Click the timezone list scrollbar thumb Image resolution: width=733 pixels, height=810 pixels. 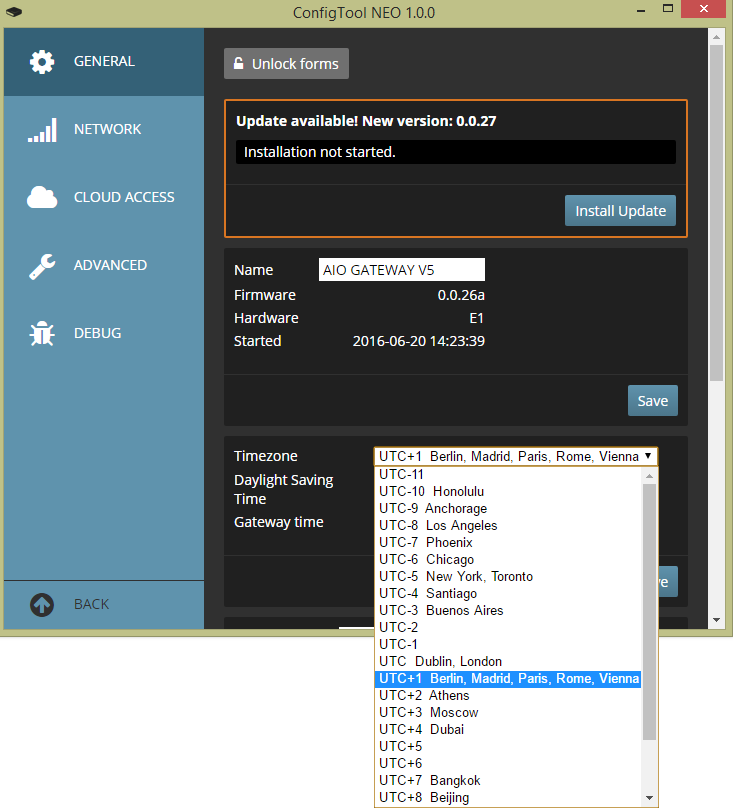pos(649,612)
